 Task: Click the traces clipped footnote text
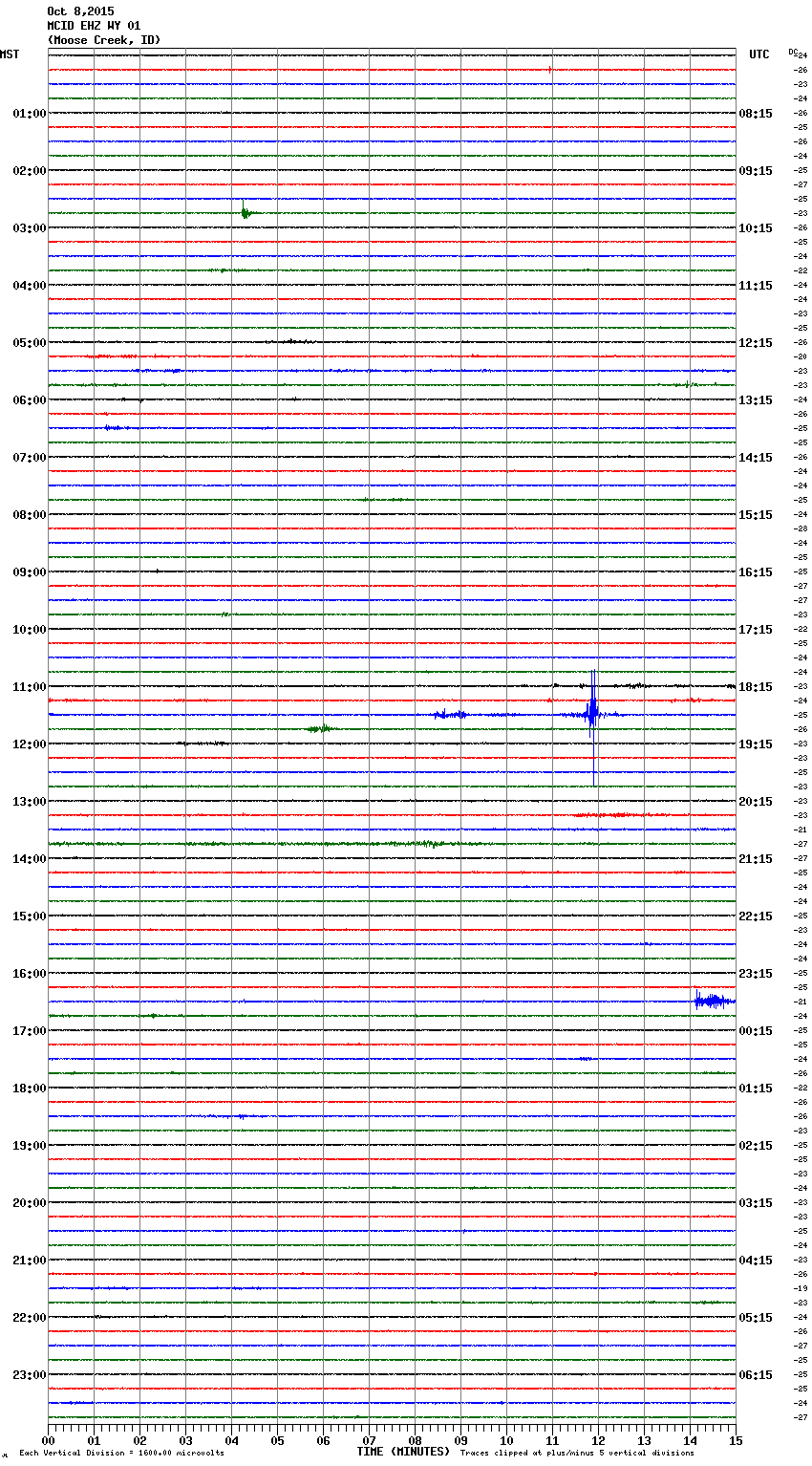(577, 1454)
